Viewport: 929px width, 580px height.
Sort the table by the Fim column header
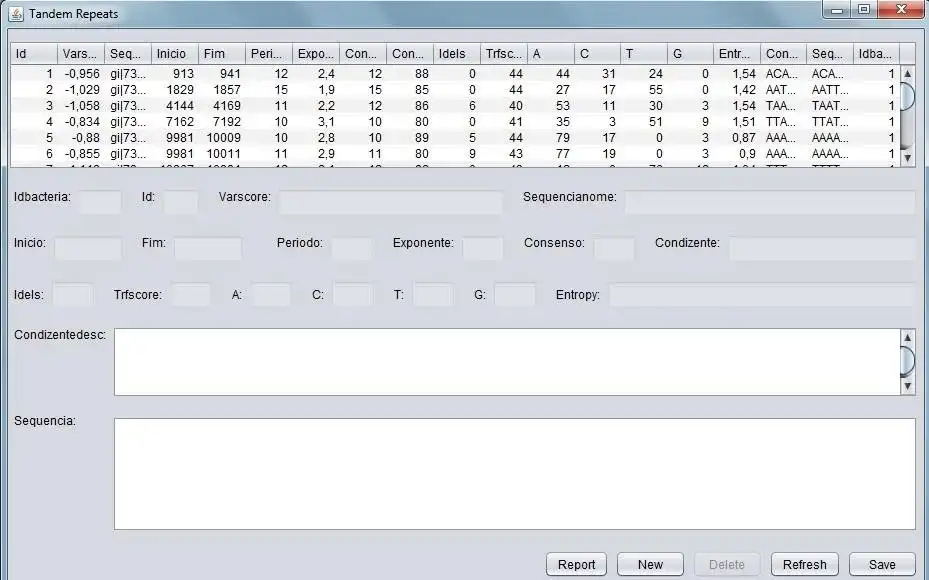click(x=219, y=53)
